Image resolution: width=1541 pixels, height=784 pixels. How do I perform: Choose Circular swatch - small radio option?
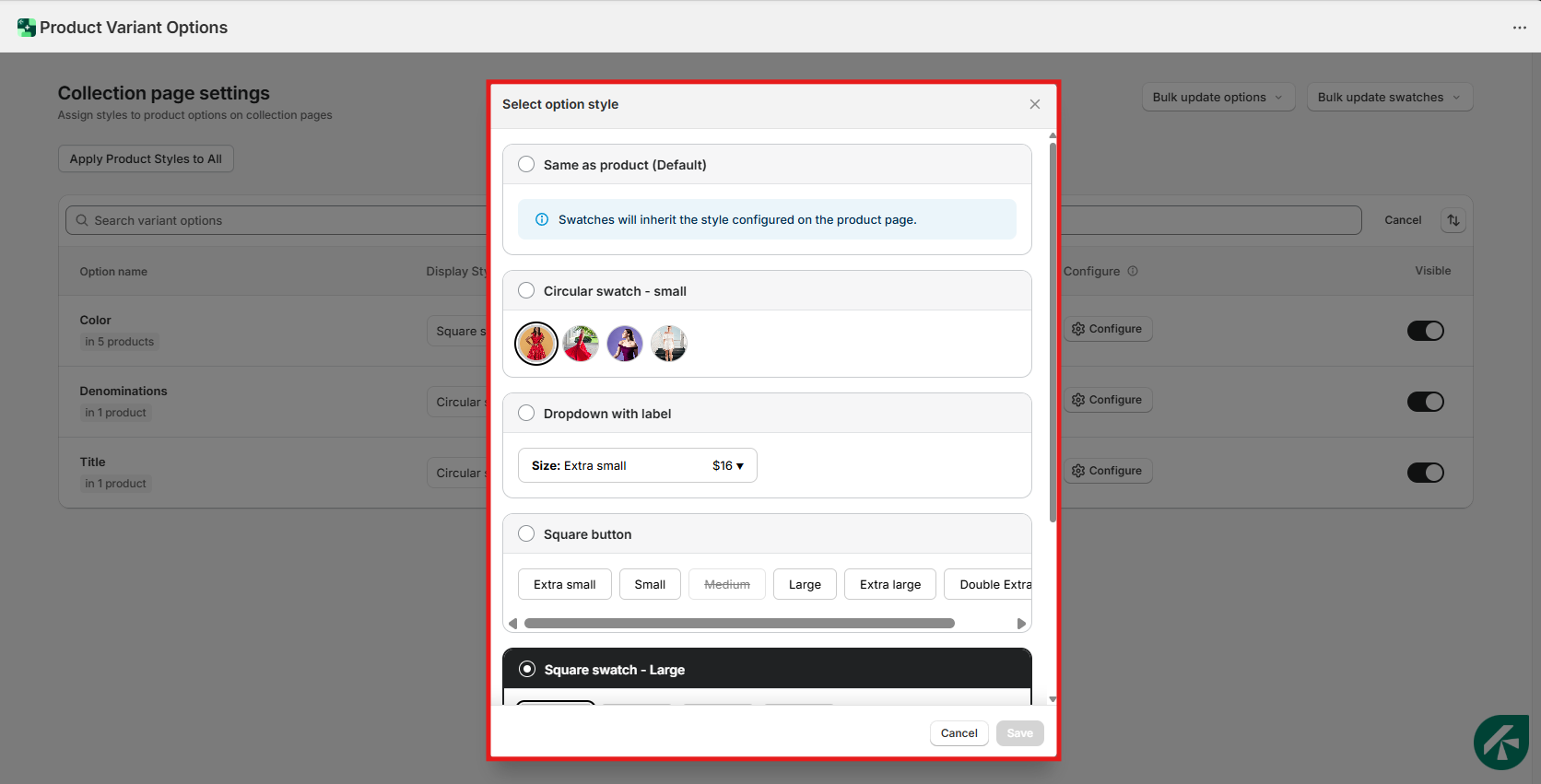pos(526,290)
